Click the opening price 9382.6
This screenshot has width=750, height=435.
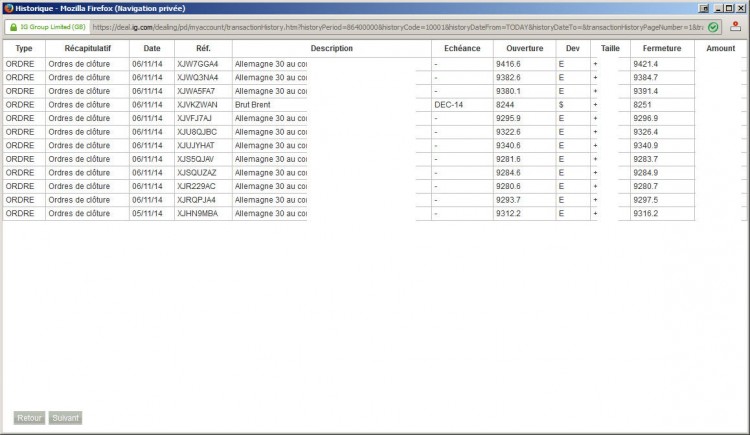pyautogui.click(x=508, y=78)
